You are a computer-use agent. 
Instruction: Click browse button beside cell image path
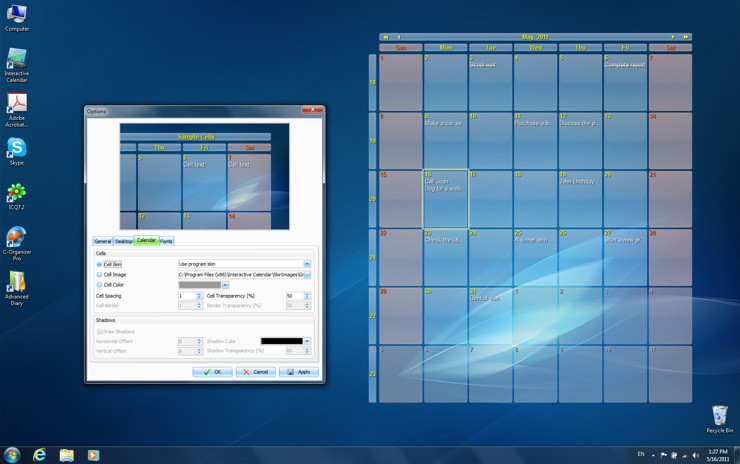click(x=307, y=275)
